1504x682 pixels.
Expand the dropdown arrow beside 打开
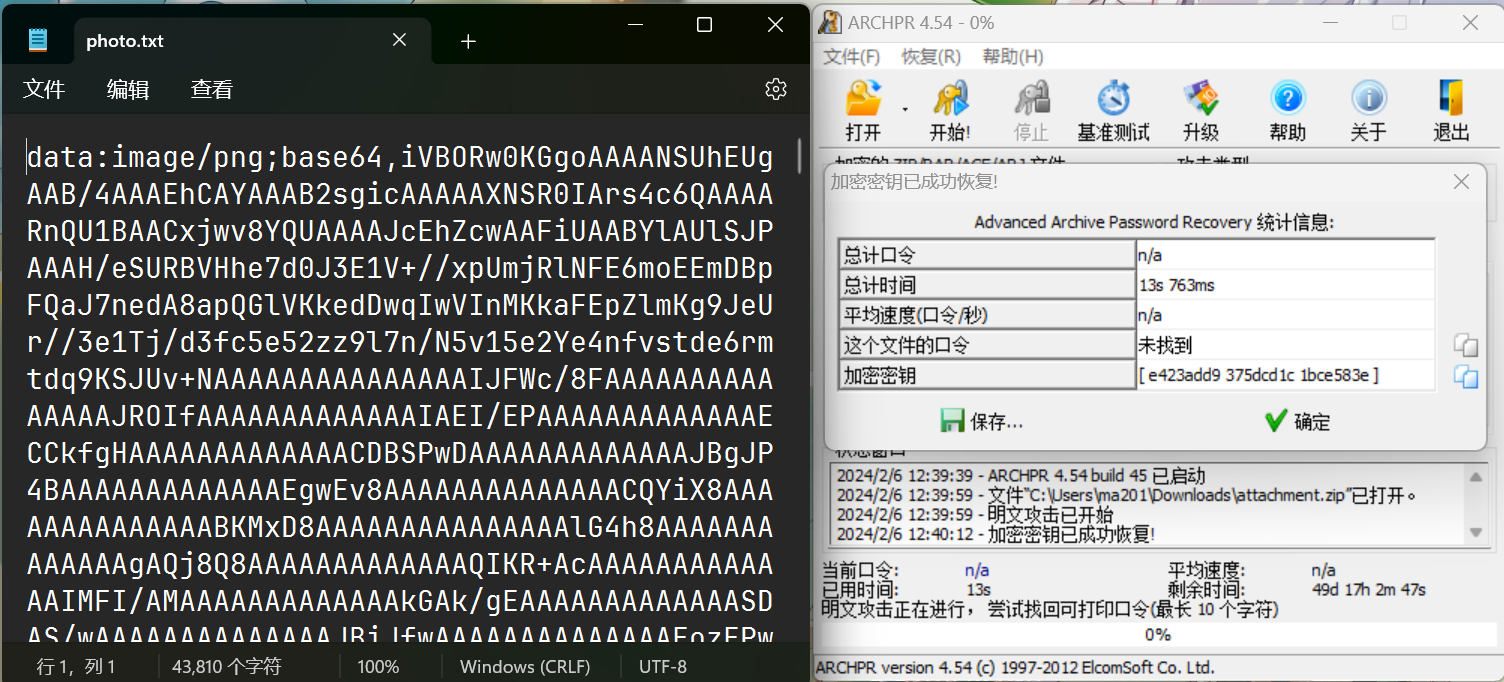905,109
